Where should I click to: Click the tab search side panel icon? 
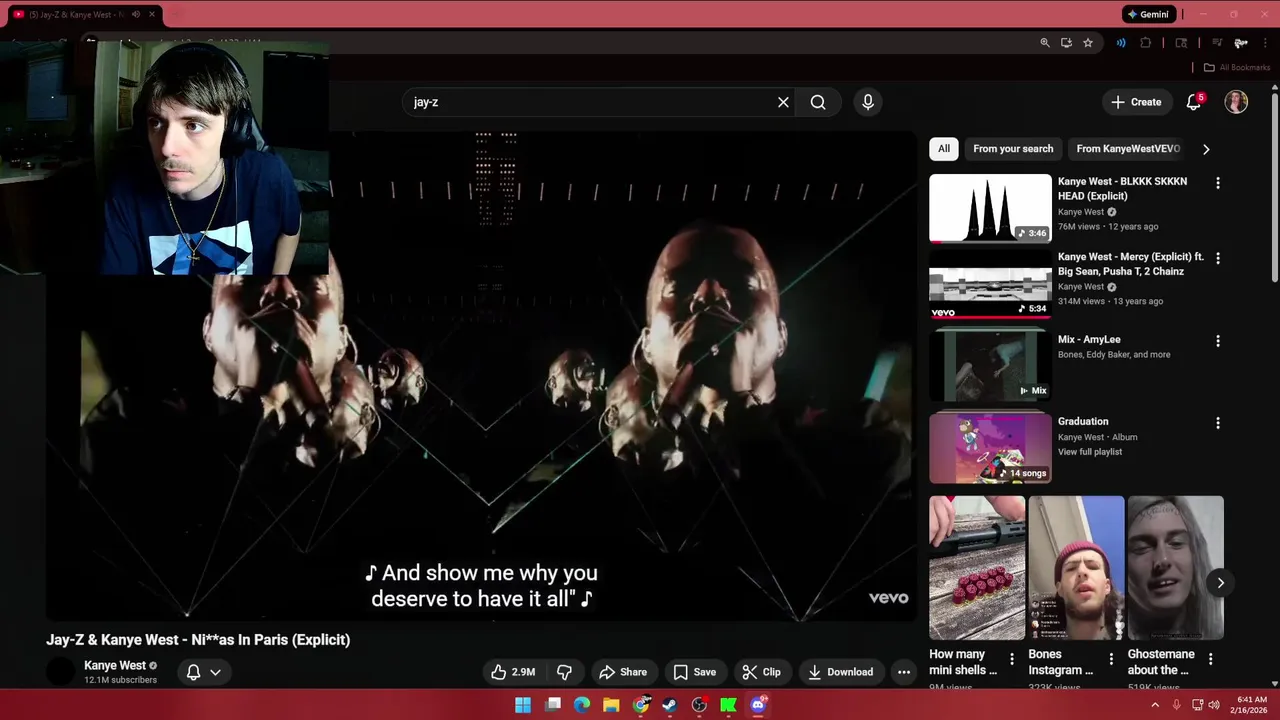tap(1181, 43)
